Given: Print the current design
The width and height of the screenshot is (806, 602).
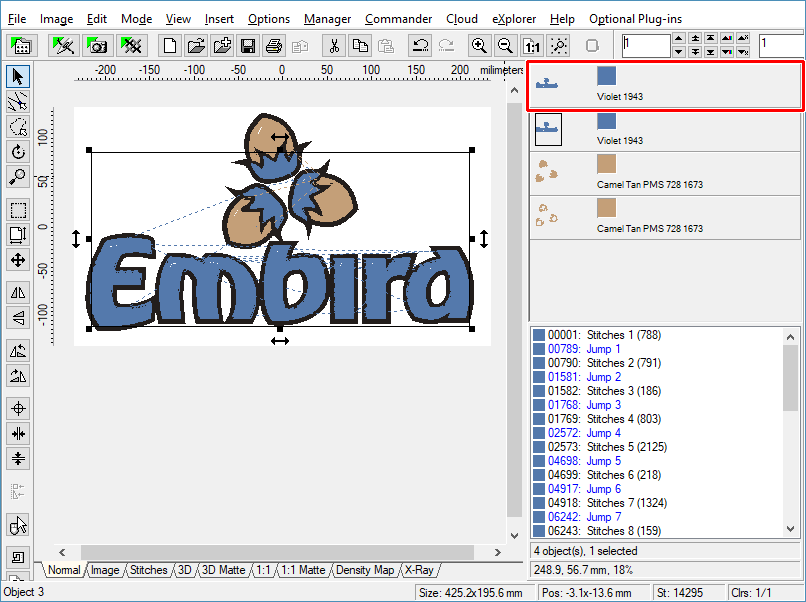Looking at the screenshot, I should tap(274, 46).
